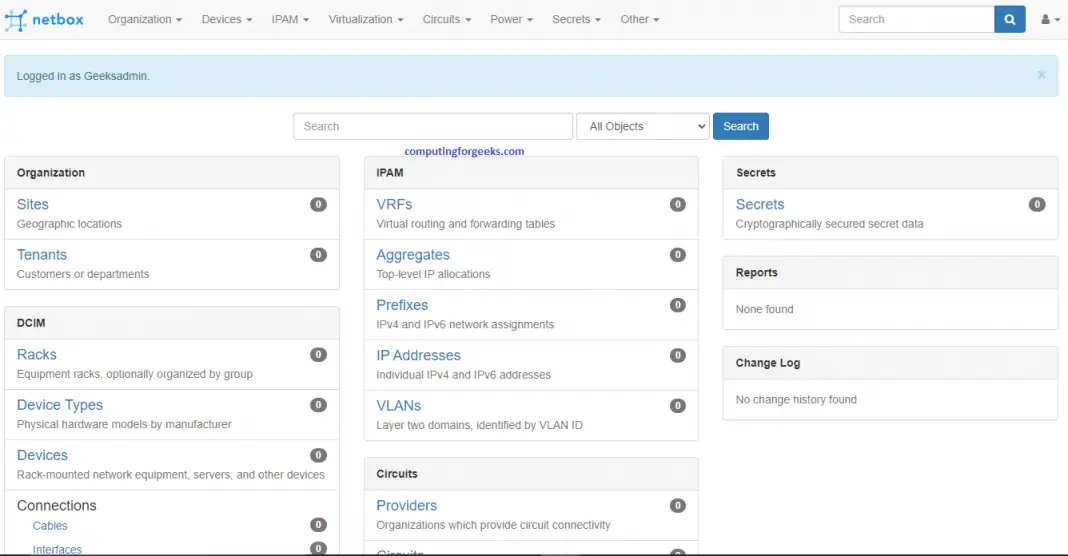Expand the All Objects dropdown
Image resolution: width=1068 pixels, height=556 pixels.
click(x=642, y=126)
